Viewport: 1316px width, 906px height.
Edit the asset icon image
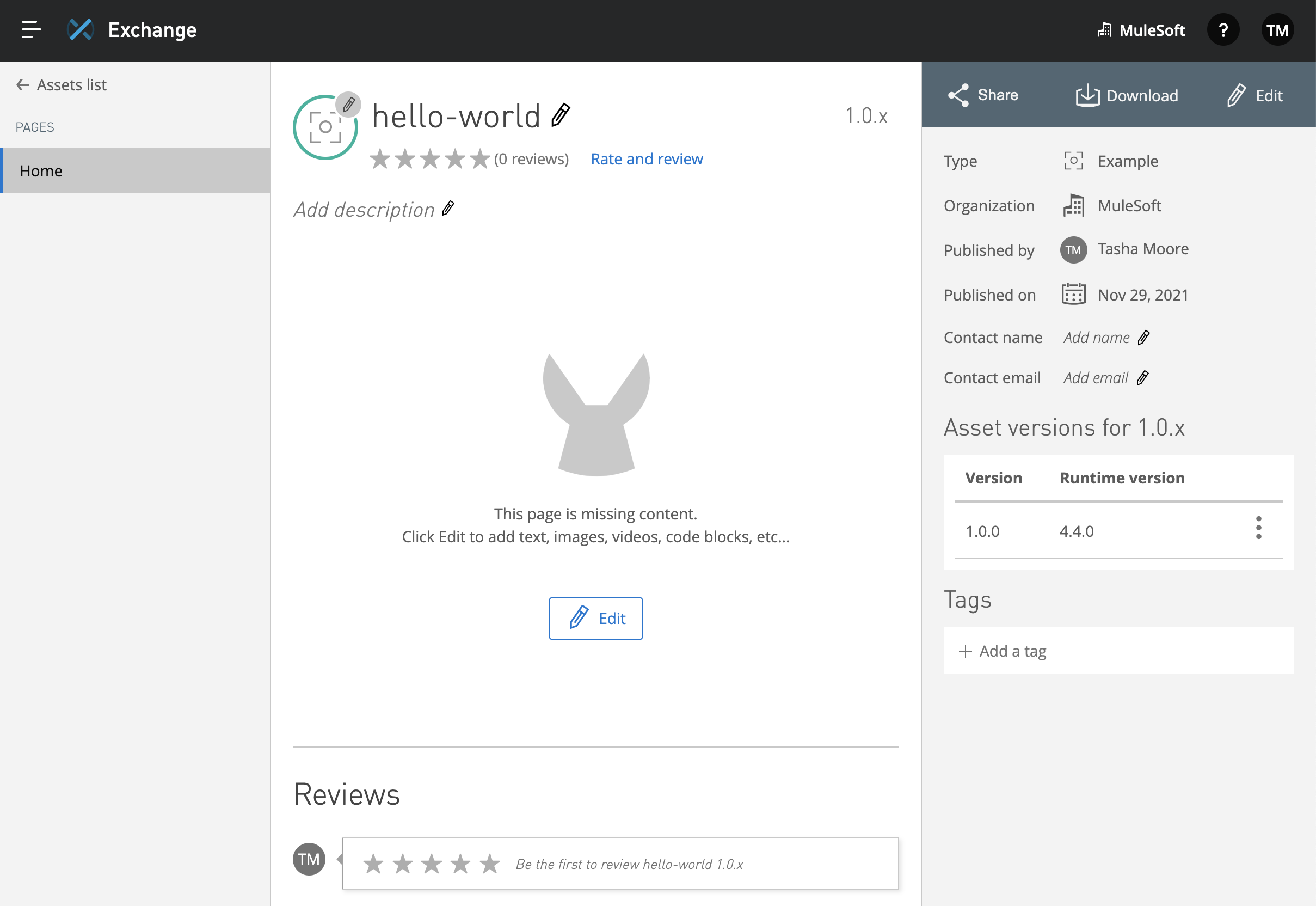coord(349,104)
